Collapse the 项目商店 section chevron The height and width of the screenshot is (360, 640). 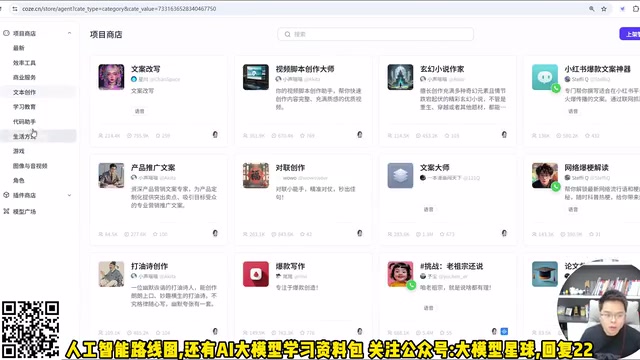click(x=69, y=33)
